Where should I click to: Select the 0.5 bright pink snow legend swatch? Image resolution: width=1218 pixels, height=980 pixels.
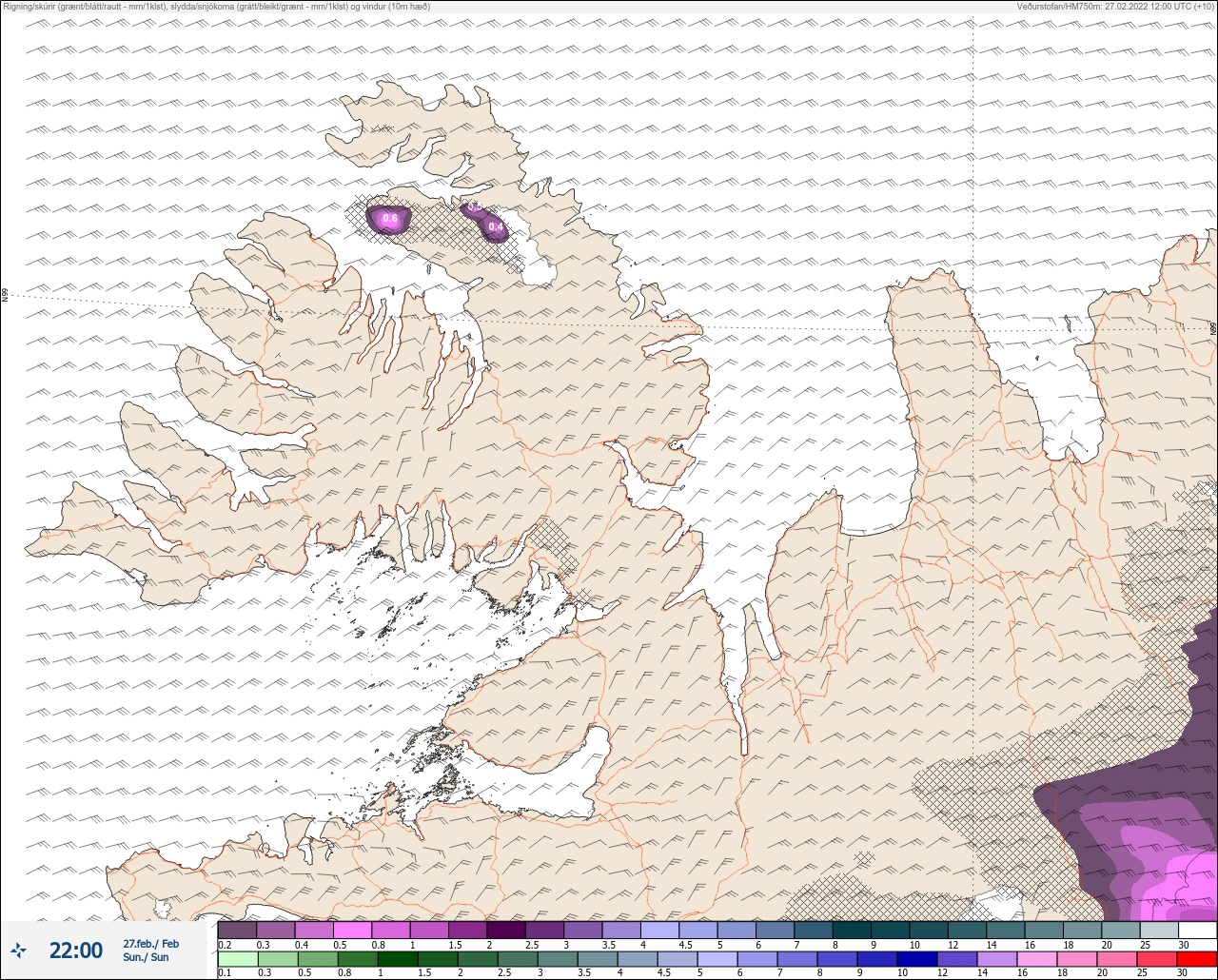point(352,930)
